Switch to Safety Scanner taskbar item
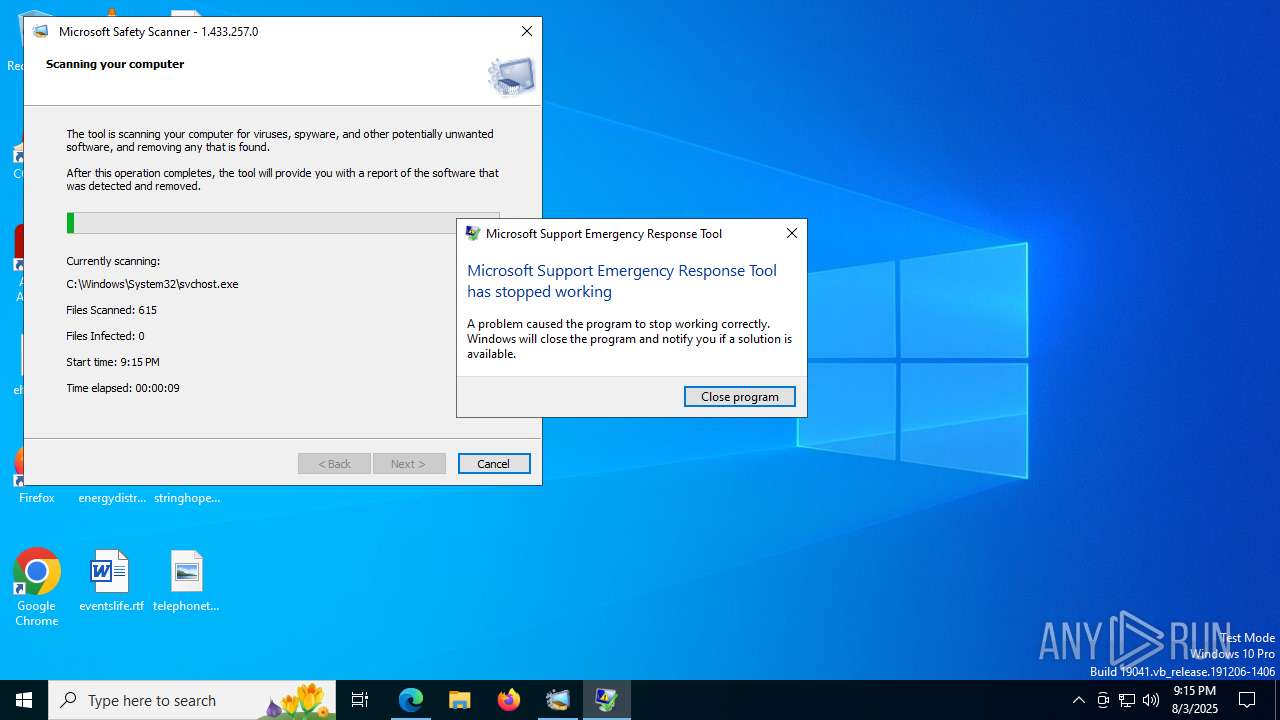Viewport: 1280px width, 720px height. click(x=558, y=700)
